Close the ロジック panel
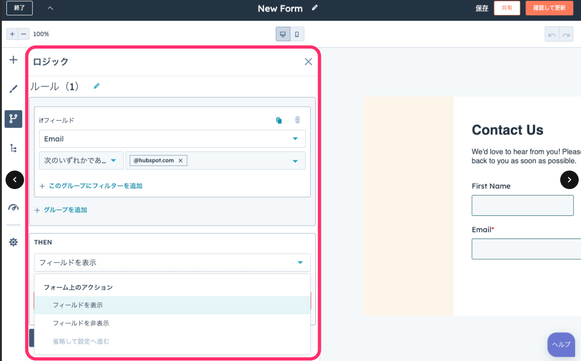581x361 pixels. [308, 62]
